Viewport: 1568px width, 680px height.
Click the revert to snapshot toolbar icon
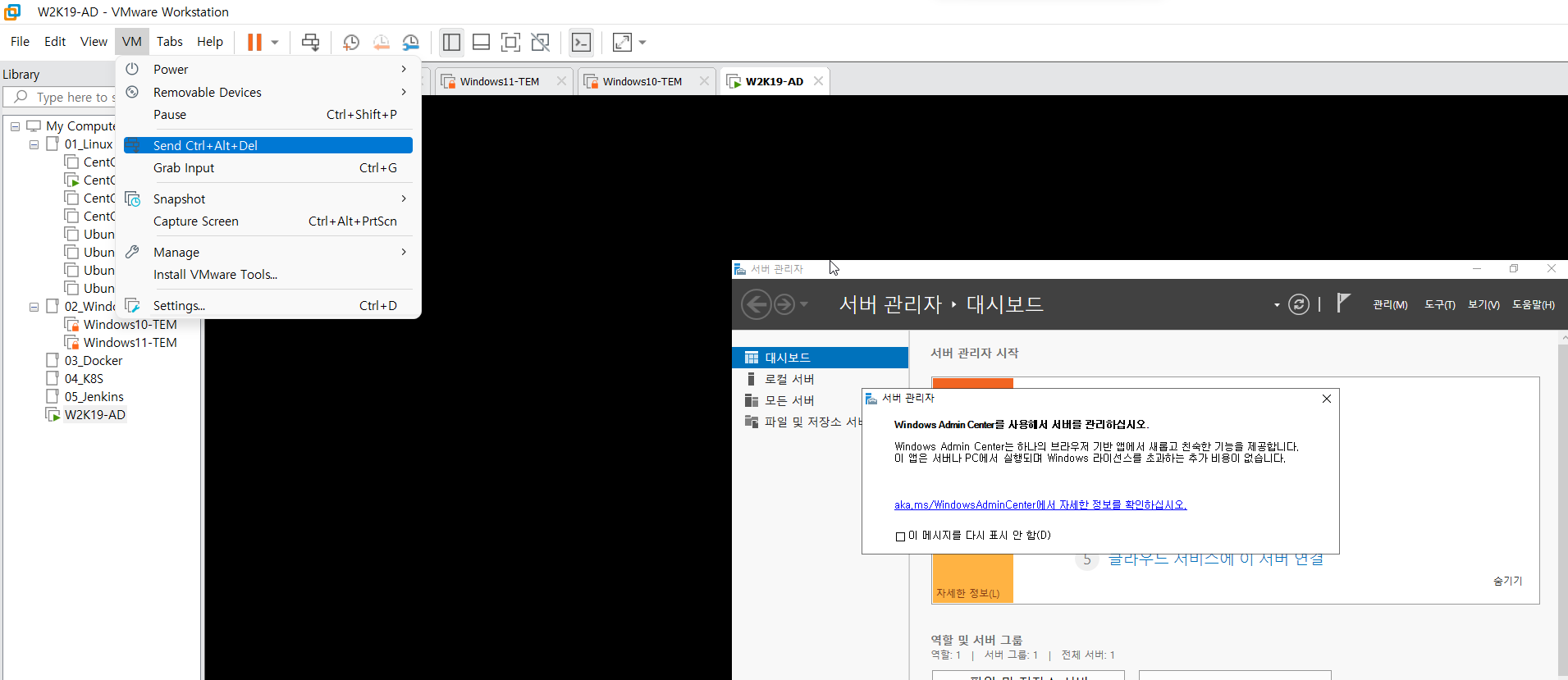pos(381,42)
